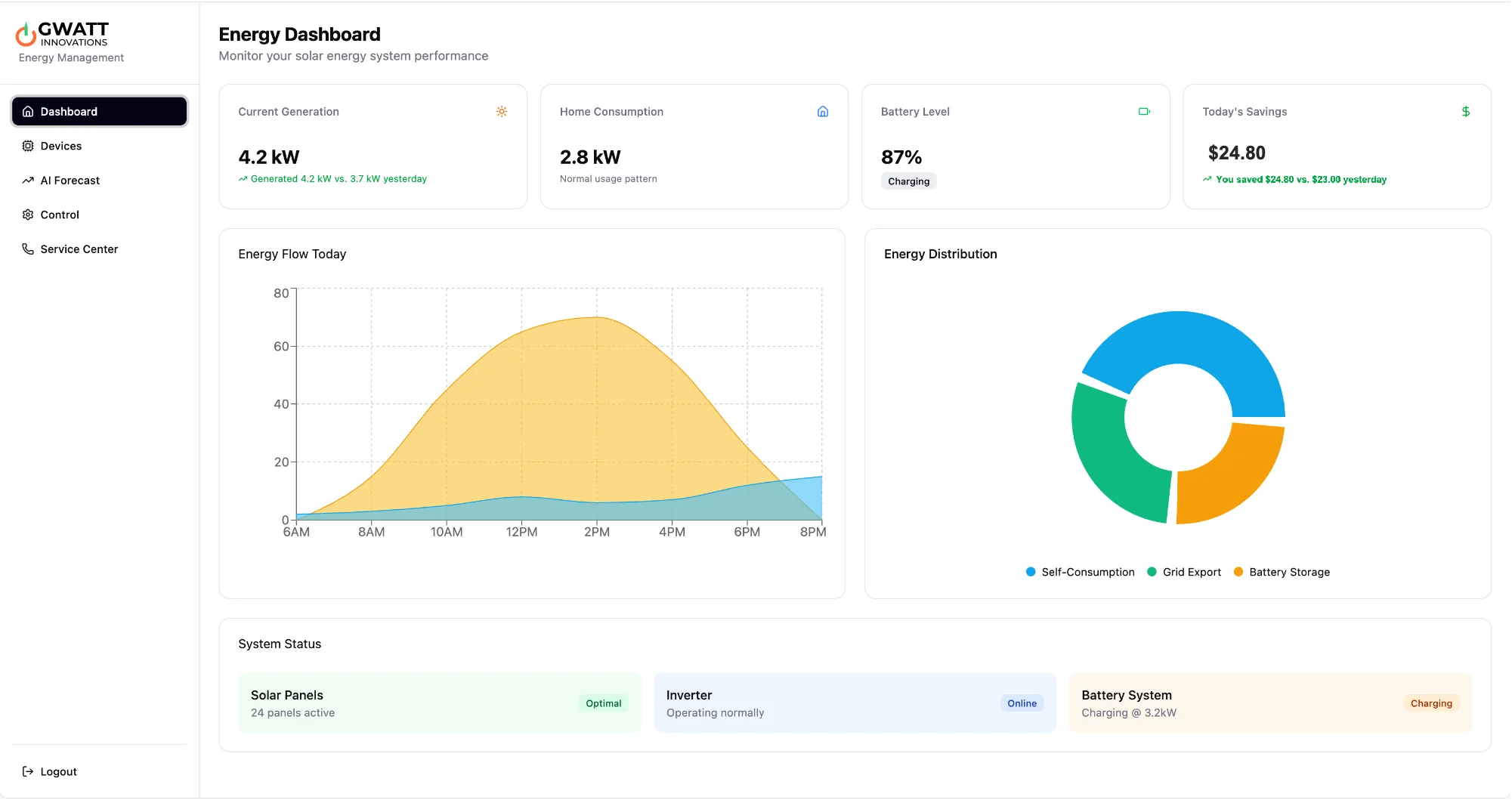The image size is (1512, 800).
Task: Select the Devices icon in the sidebar
Action: [x=28, y=145]
